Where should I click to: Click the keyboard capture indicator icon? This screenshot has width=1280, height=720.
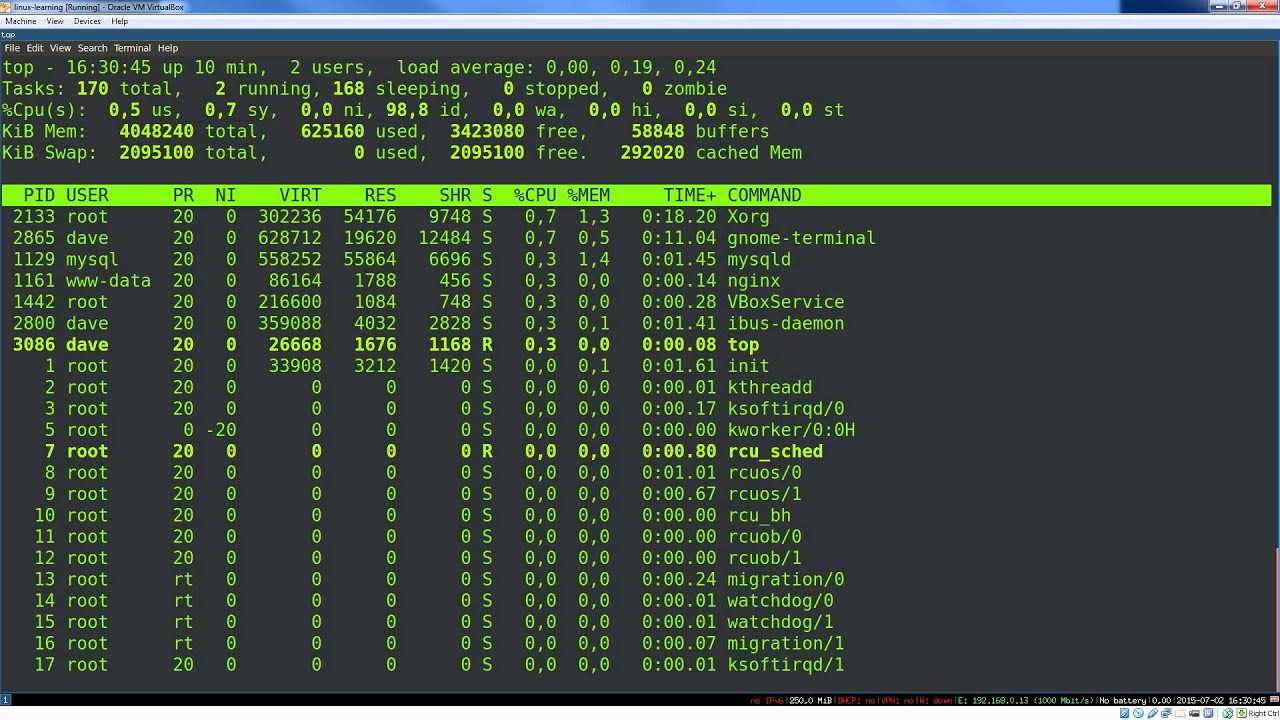click(x=1242, y=712)
